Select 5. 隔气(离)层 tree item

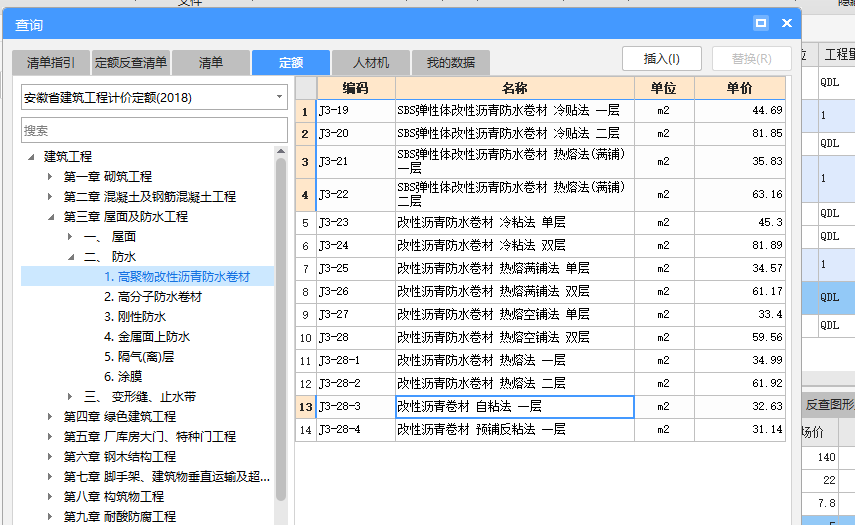(139, 357)
